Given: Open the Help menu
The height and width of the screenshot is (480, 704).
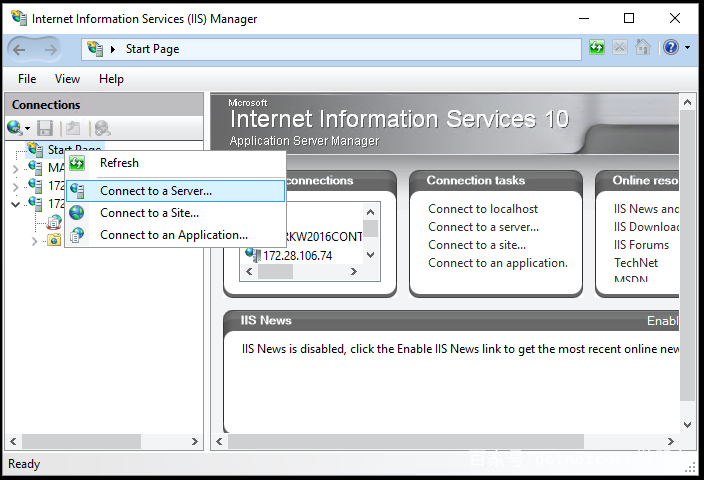Looking at the screenshot, I should click(111, 79).
